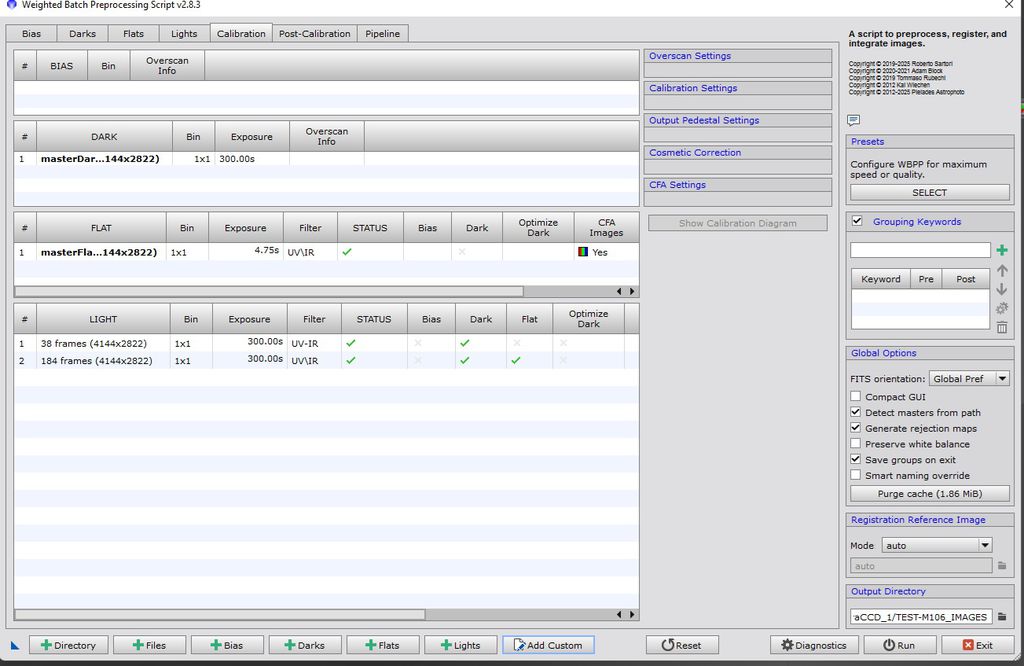This screenshot has width=1024, height=666.
Task: Move keyword down with arrow icon
Action: tap(1002, 289)
